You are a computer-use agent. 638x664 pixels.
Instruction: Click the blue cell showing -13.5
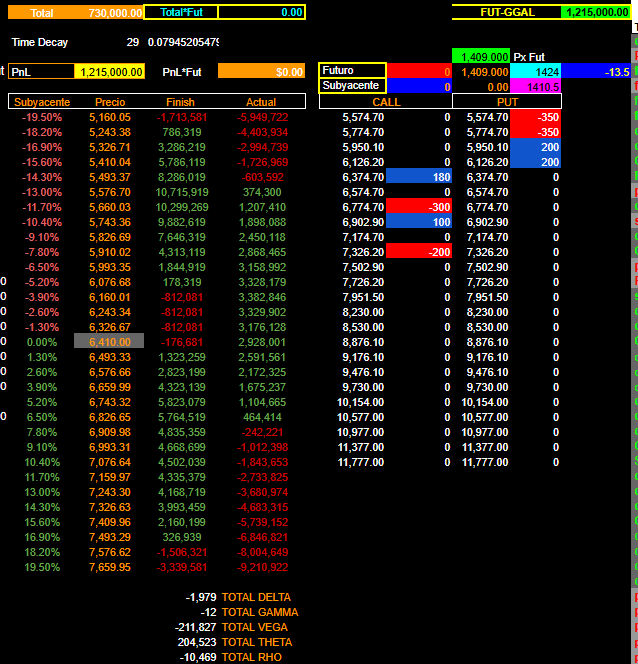[x=596, y=72]
